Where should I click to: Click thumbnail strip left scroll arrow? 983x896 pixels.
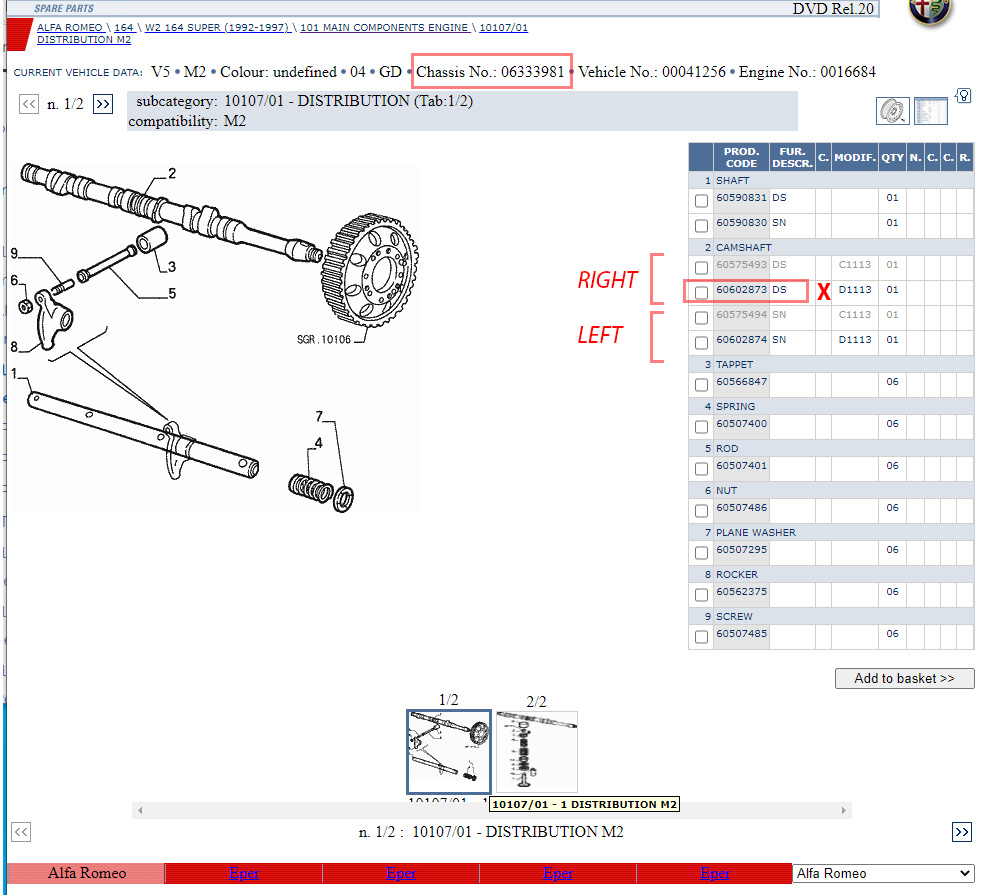[x=140, y=810]
